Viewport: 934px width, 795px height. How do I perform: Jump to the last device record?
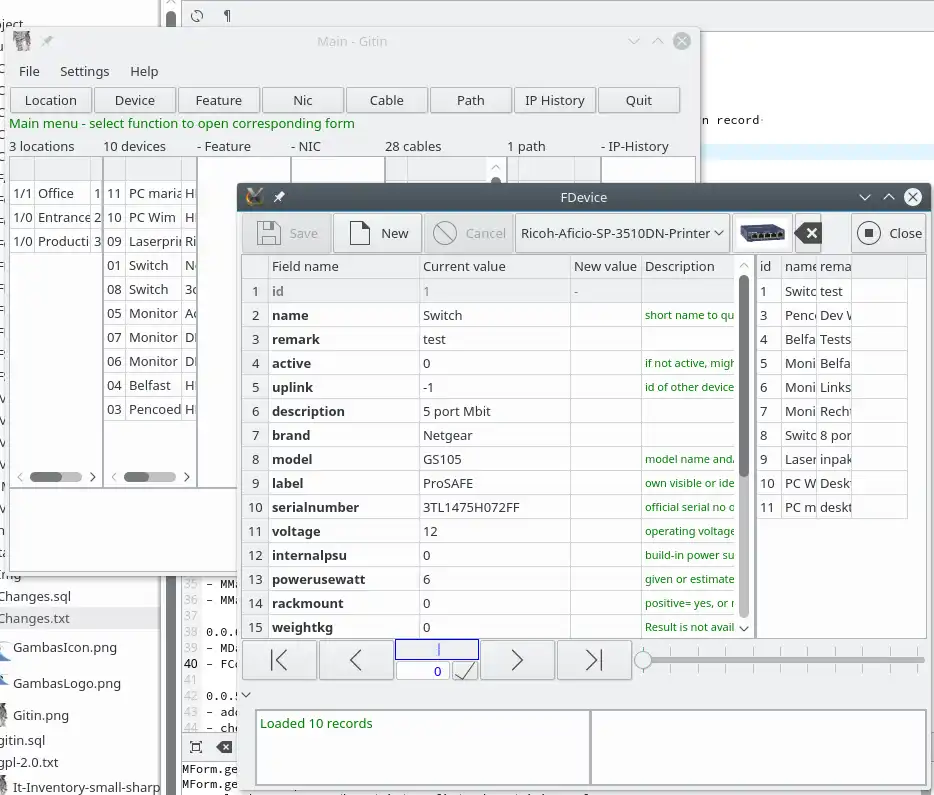[x=593, y=660]
